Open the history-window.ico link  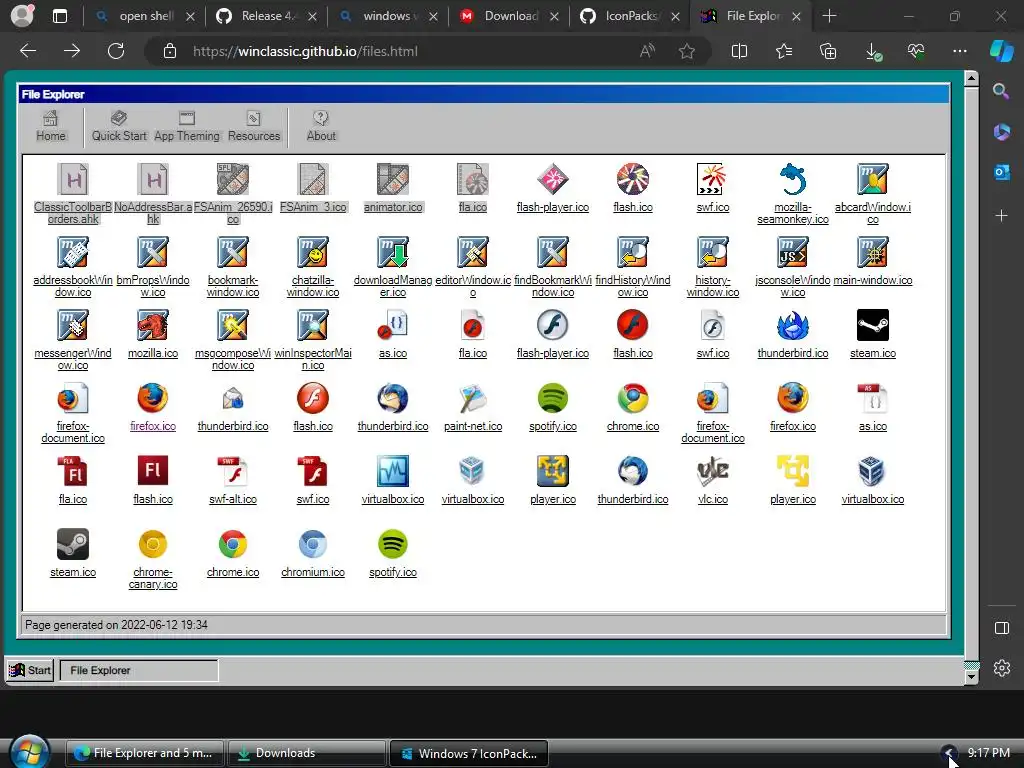coord(712,286)
